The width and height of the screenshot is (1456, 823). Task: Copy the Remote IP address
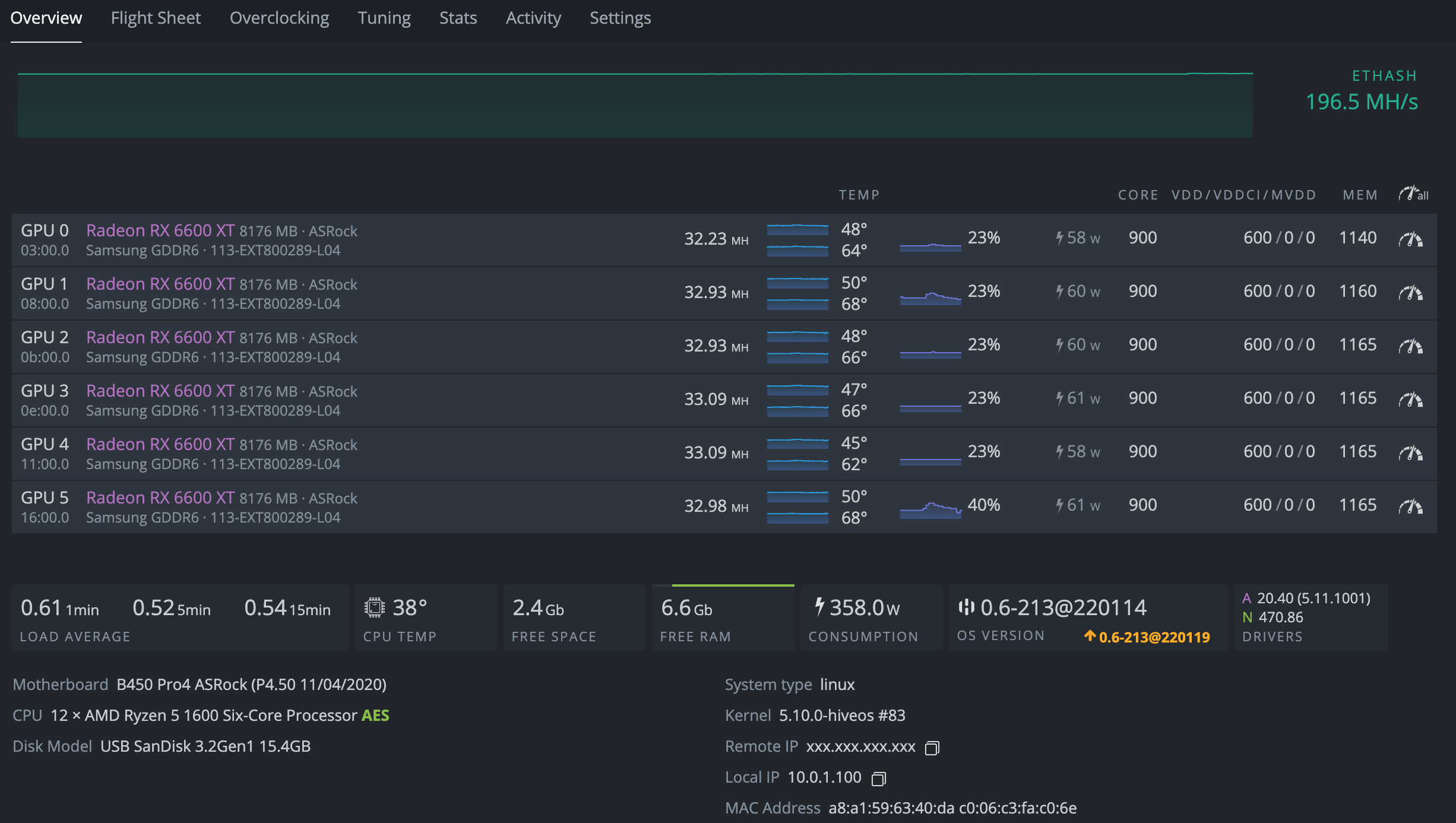tap(932, 748)
